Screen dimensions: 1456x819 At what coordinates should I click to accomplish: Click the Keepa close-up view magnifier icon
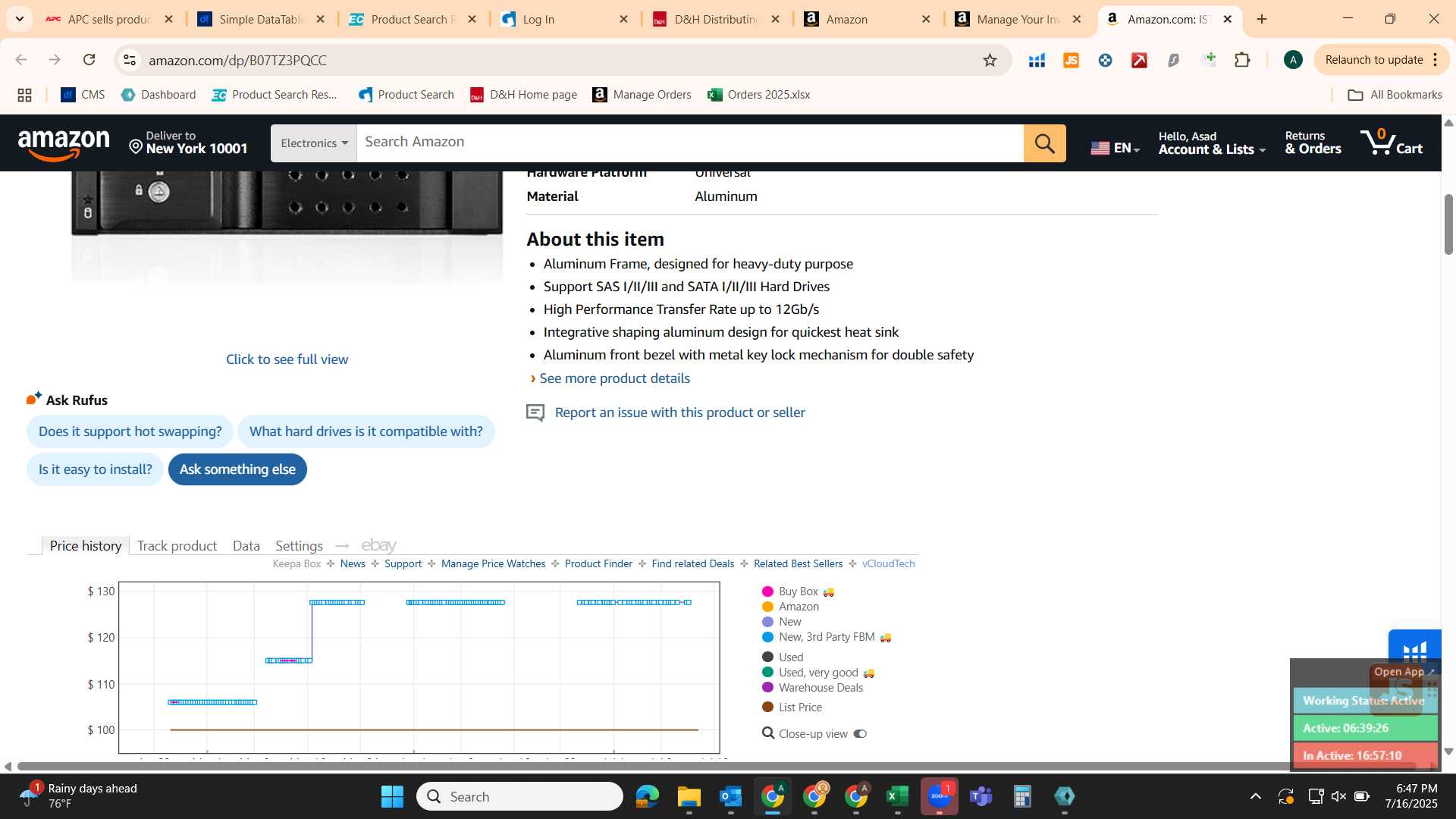(x=768, y=733)
